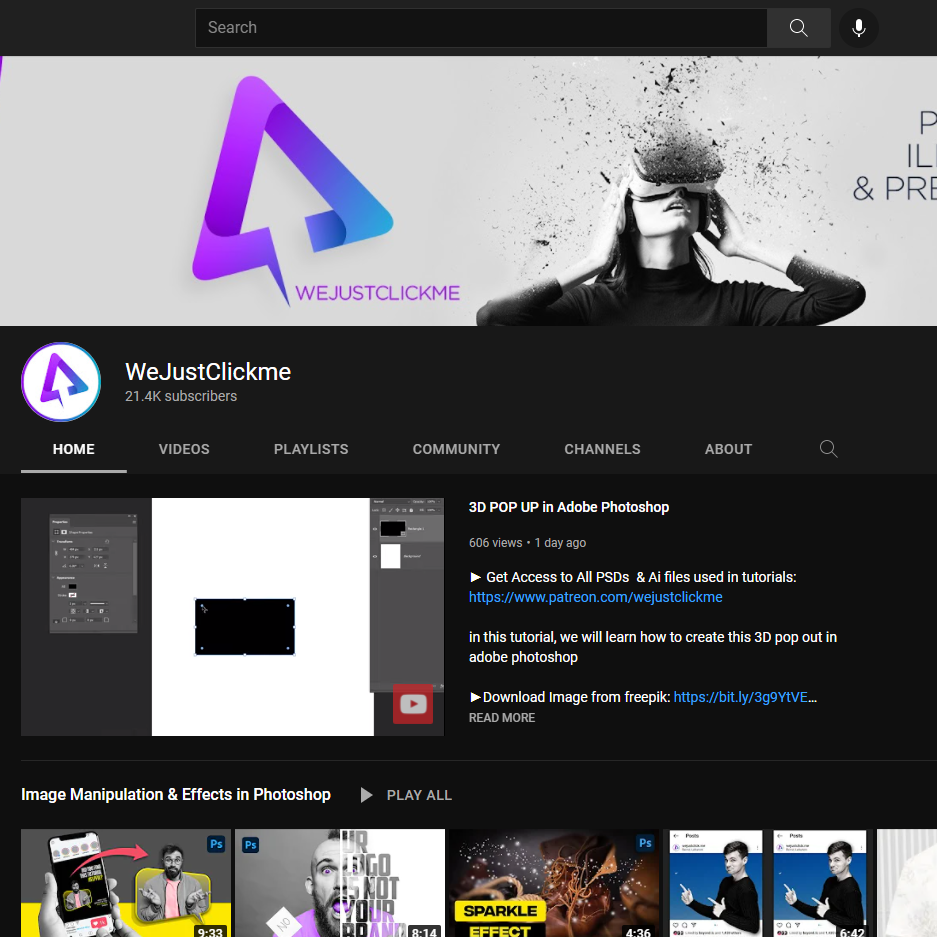Click the 606 views text

(x=495, y=543)
